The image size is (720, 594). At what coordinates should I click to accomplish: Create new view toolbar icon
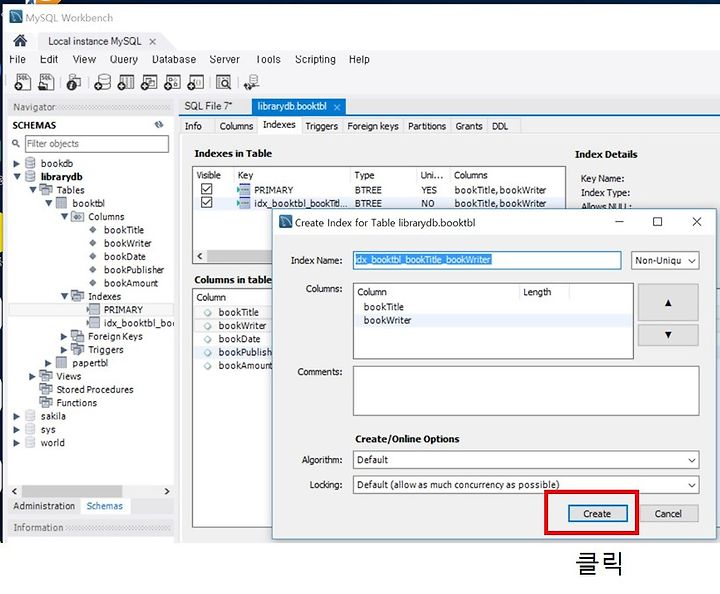coord(149,82)
